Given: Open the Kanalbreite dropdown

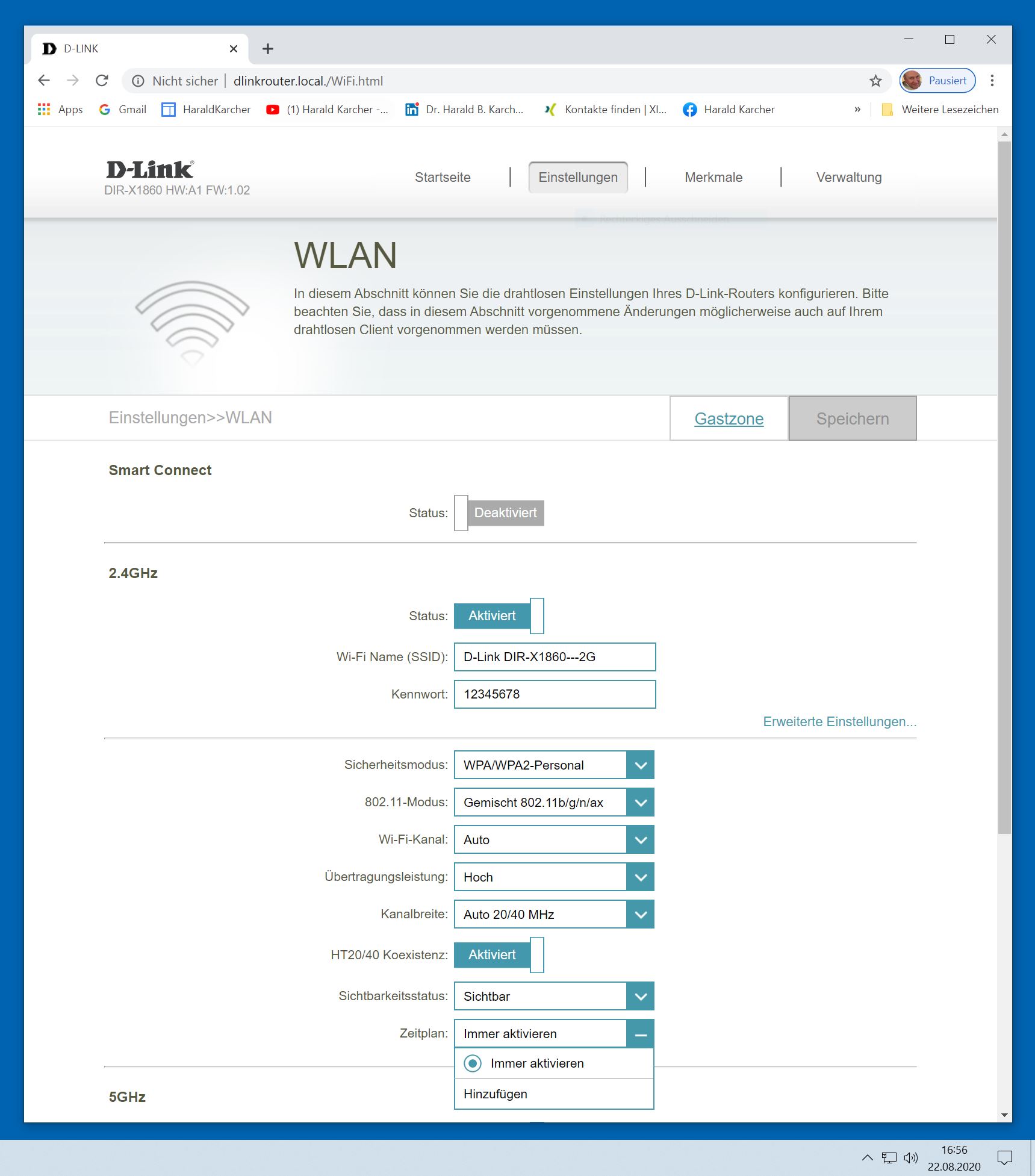Looking at the screenshot, I should [554, 915].
